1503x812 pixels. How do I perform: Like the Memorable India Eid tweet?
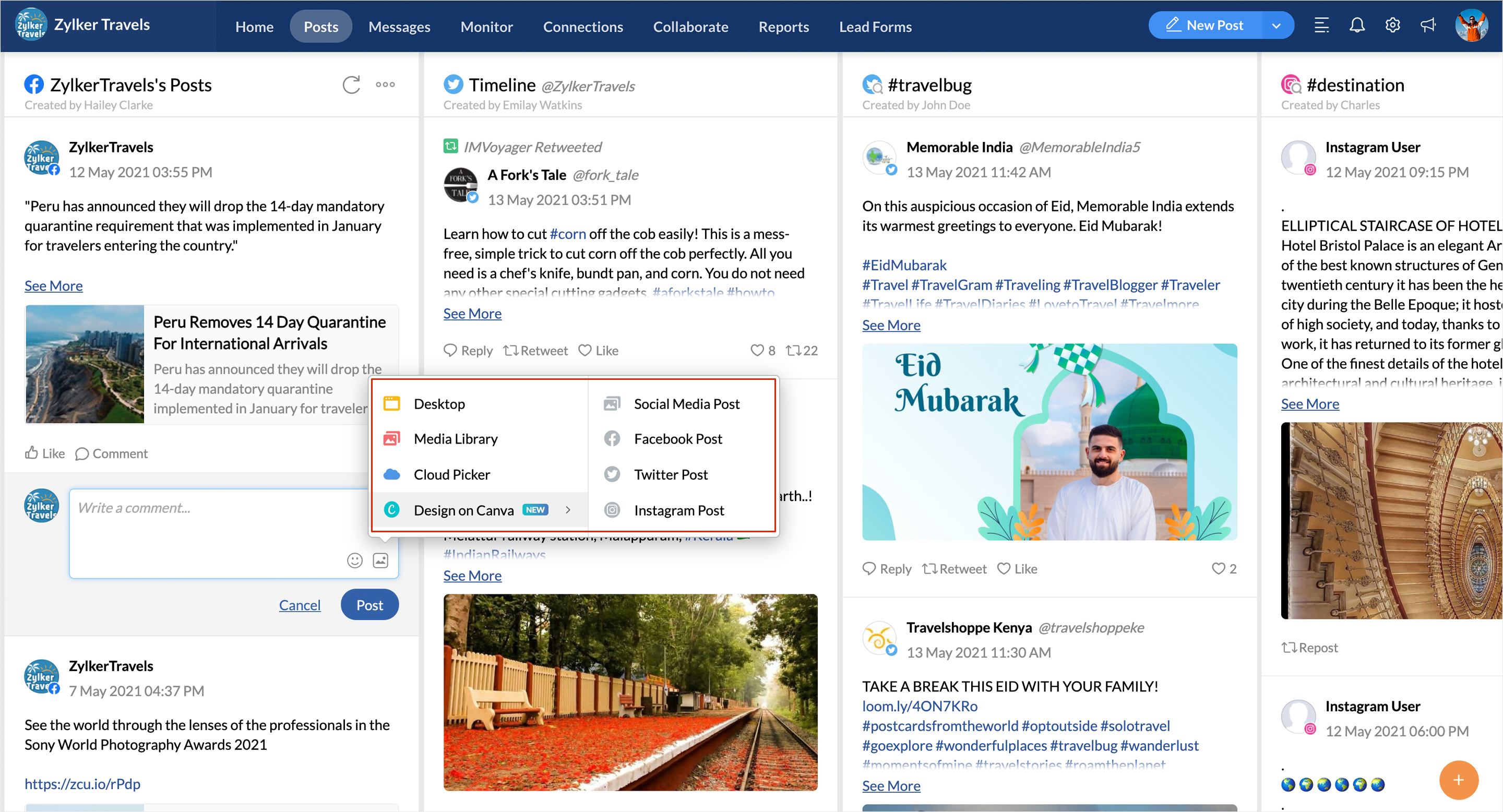[1017, 569]
